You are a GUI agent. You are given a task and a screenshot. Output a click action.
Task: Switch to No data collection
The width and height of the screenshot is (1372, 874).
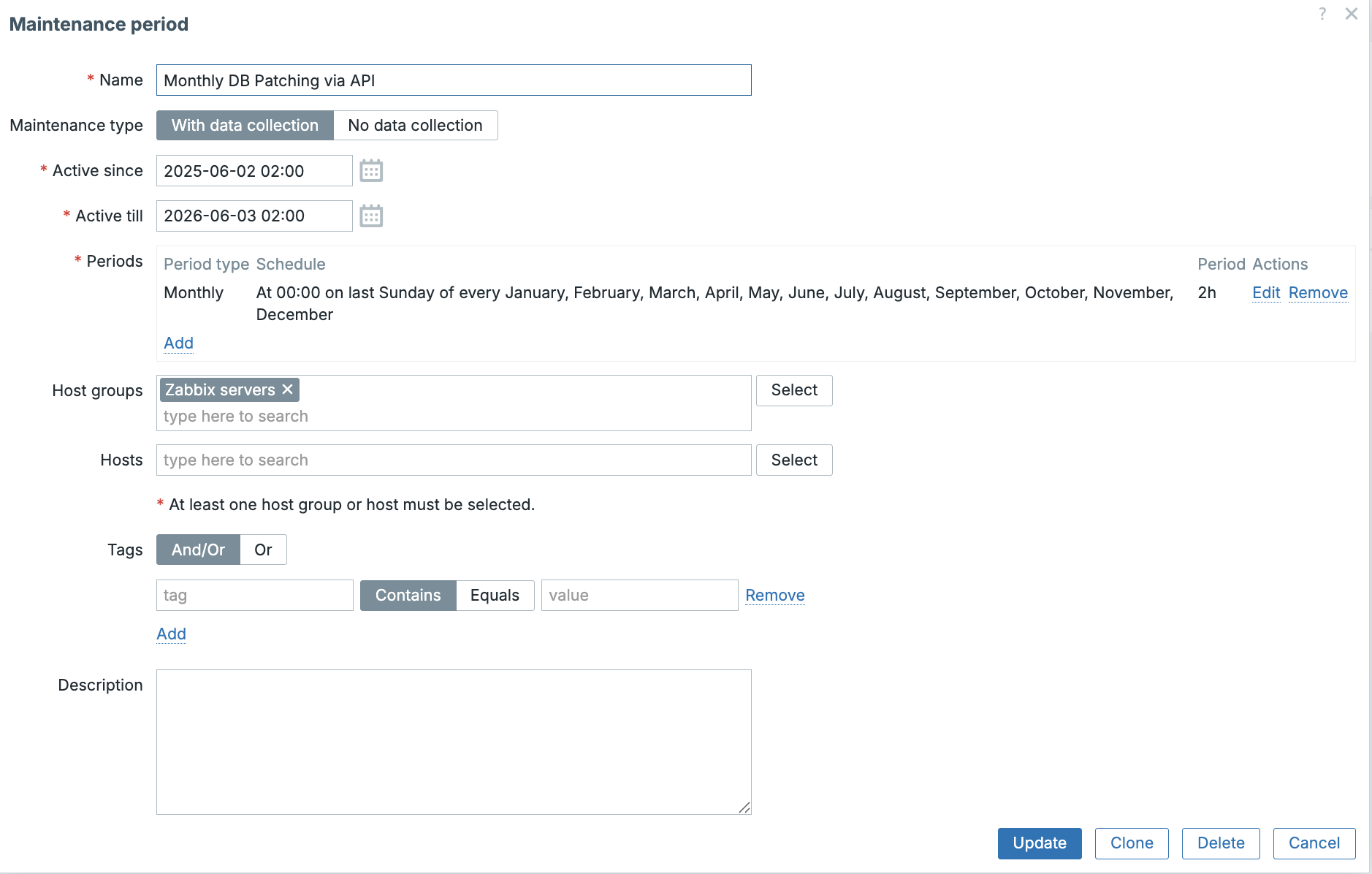pyautogui.click(x=415, y=126)
